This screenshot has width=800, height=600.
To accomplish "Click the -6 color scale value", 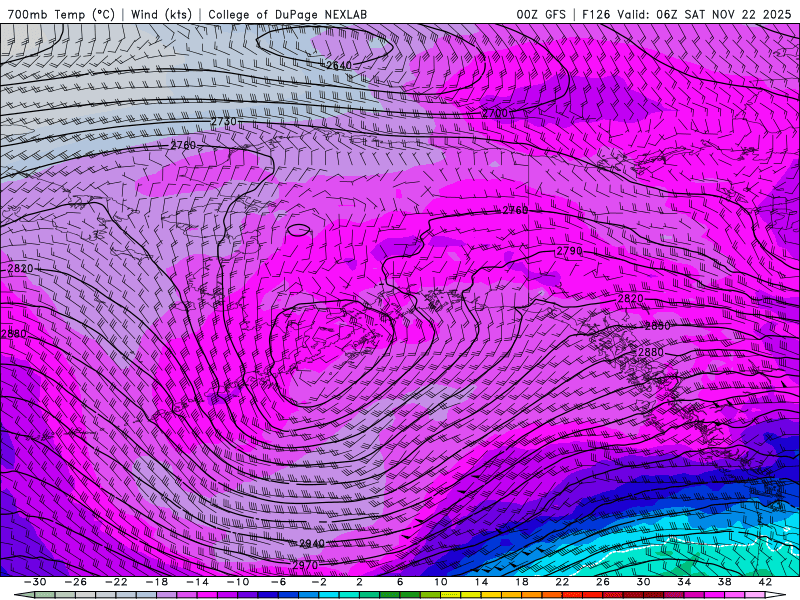I will [x=278, y=582].
